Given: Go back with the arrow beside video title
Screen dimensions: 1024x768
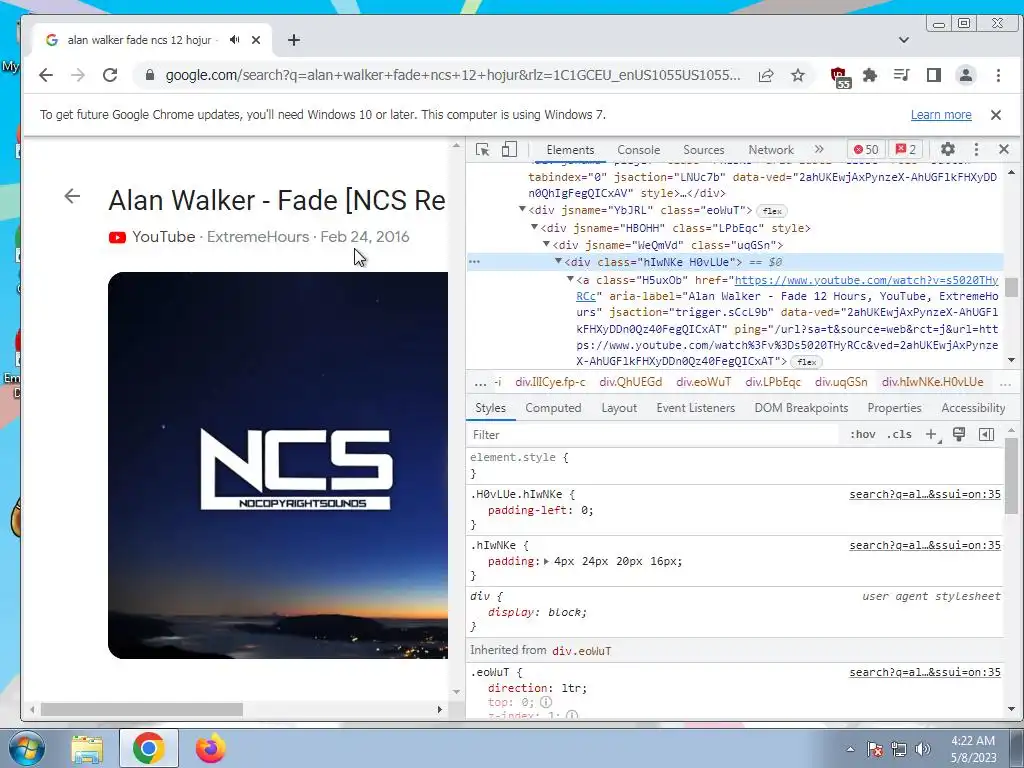Looking at the screenshot, I should [x=72, y=196].
